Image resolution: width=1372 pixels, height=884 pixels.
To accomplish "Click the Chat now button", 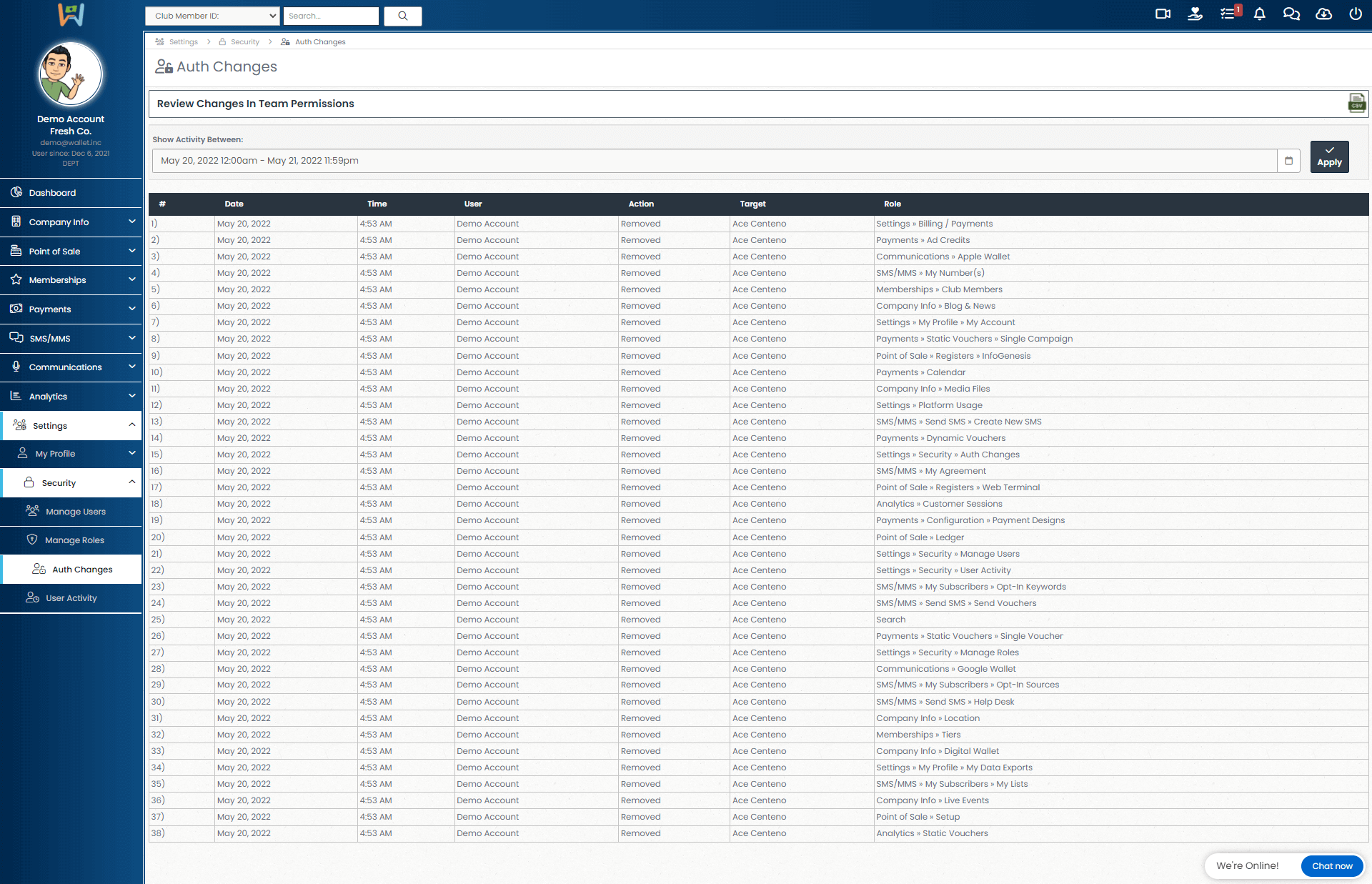I will (x=1332, y=865).
